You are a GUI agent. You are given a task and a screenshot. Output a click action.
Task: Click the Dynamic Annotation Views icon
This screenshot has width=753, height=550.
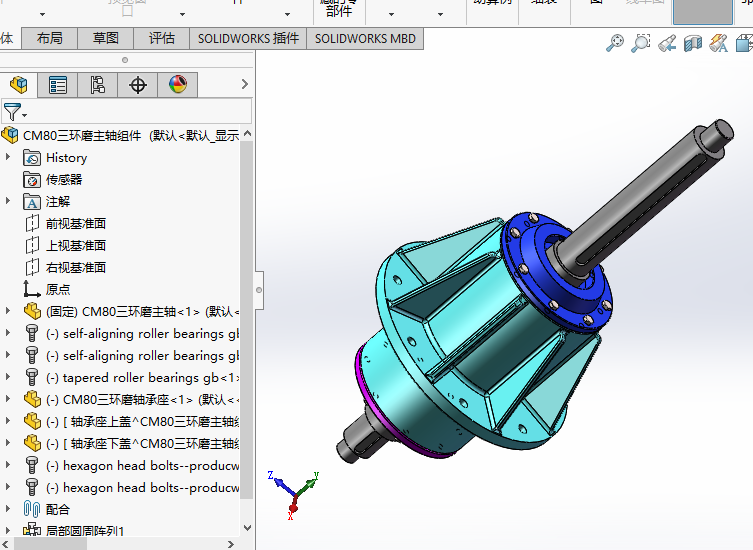coord(719,43)
